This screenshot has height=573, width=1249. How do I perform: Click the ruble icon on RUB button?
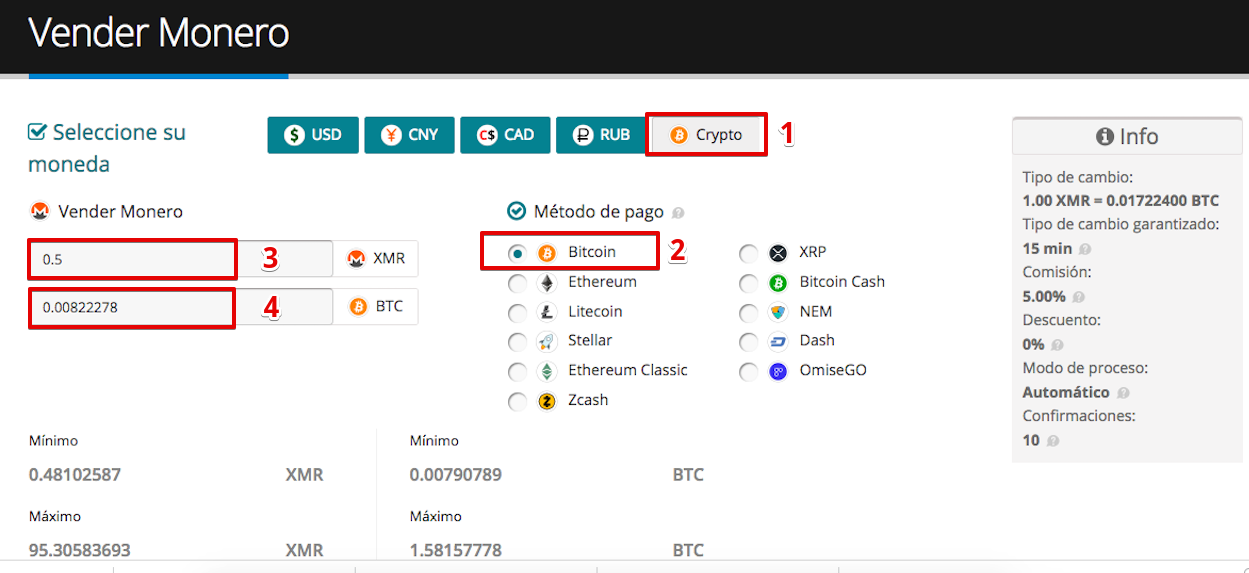(583, 135)
